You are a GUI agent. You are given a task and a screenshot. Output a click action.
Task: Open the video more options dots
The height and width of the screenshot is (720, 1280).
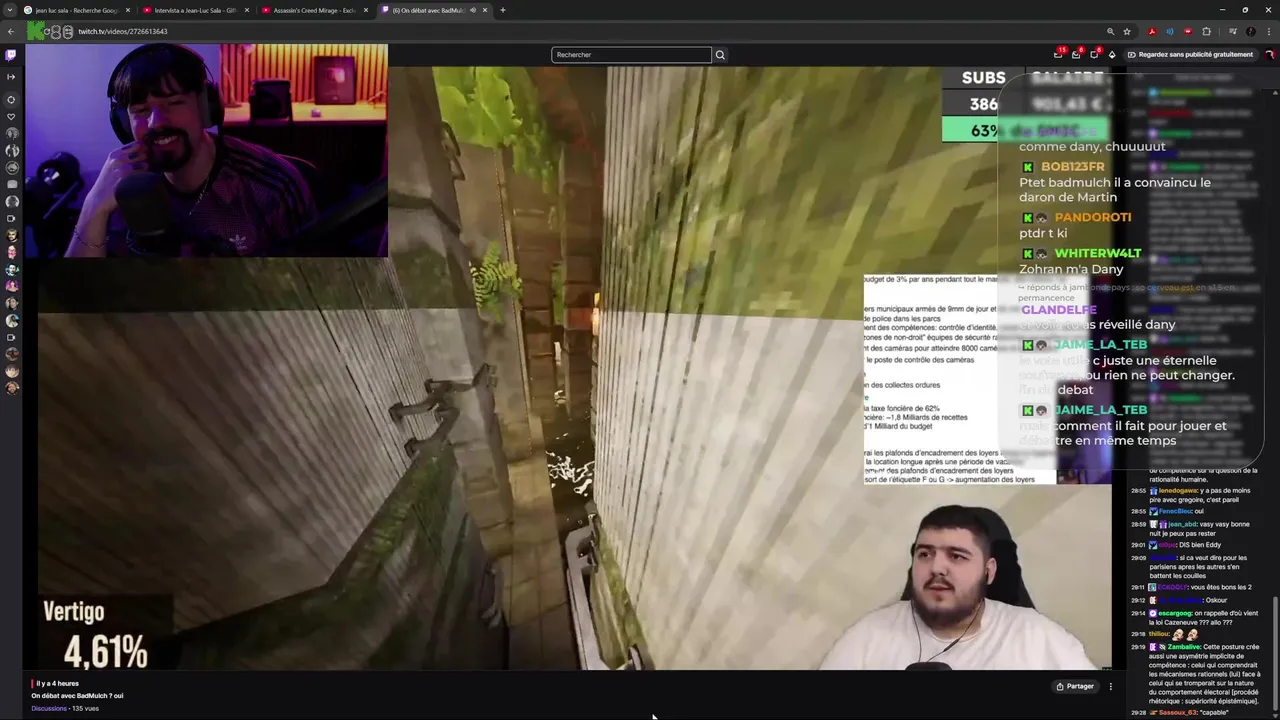pos(1110,686)
